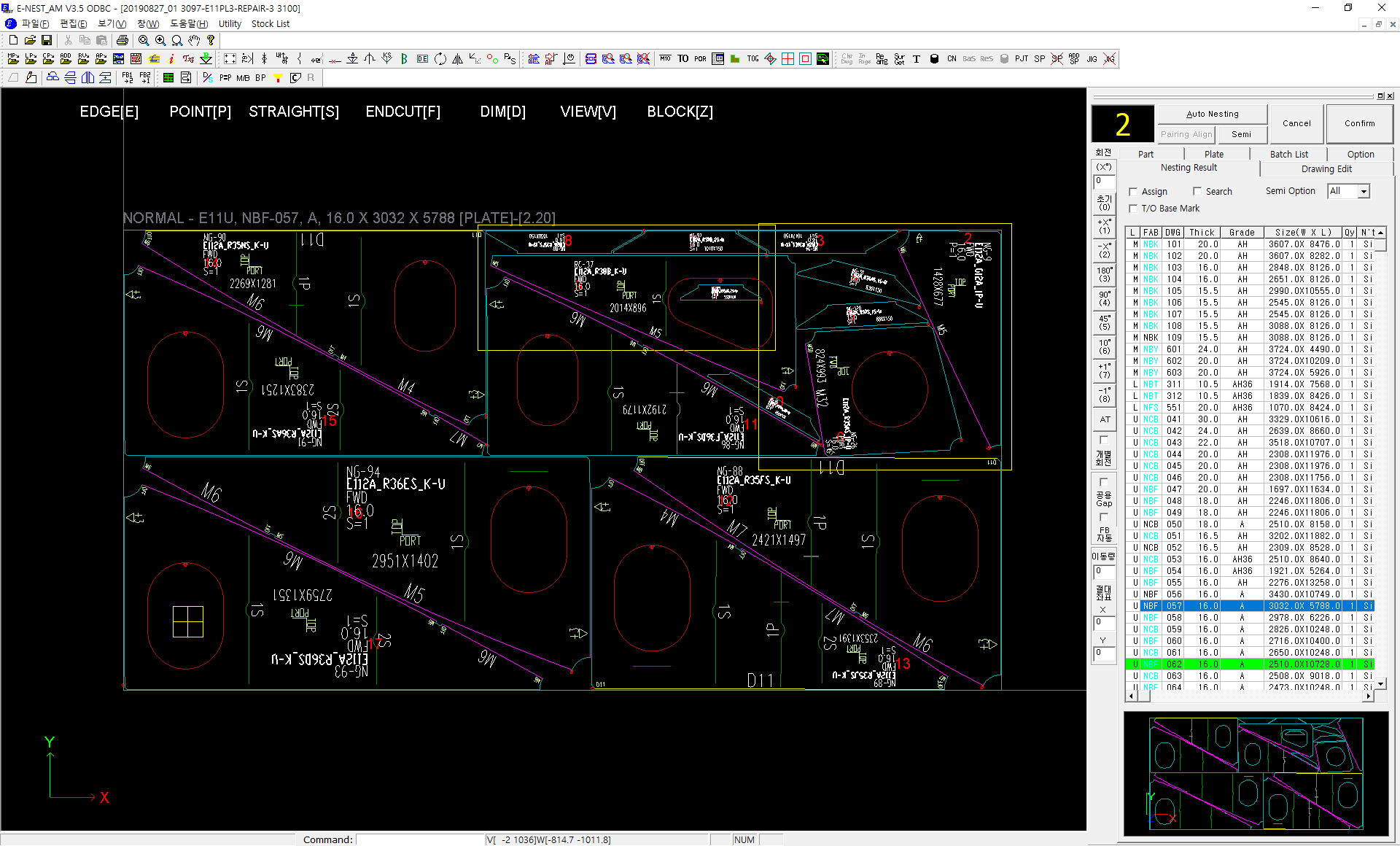
Task: Click the green B bevel icon
Action: point(404,59)
